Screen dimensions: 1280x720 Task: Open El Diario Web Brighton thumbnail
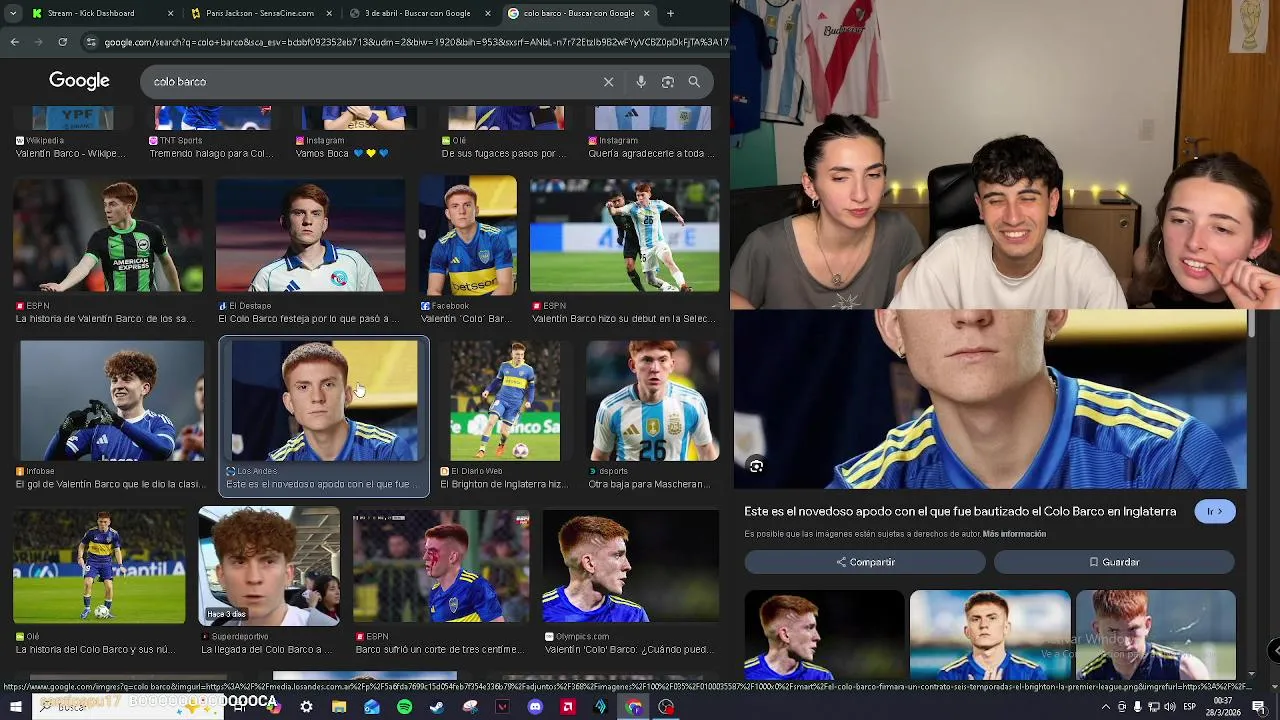[505, 401]
